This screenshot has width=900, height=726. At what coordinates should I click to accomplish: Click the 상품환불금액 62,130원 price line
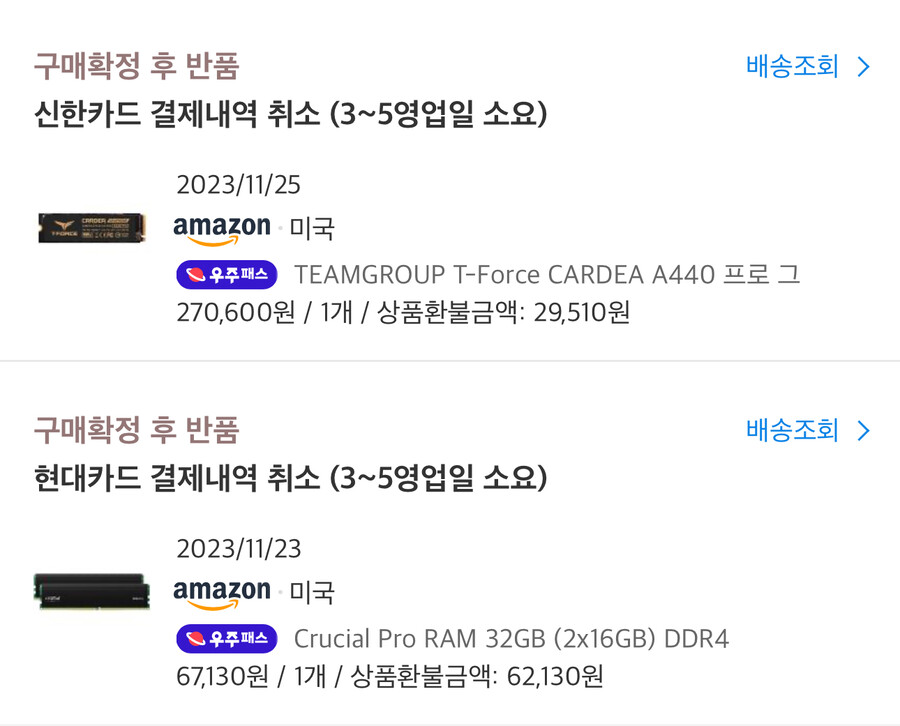(x=390, y=677)
